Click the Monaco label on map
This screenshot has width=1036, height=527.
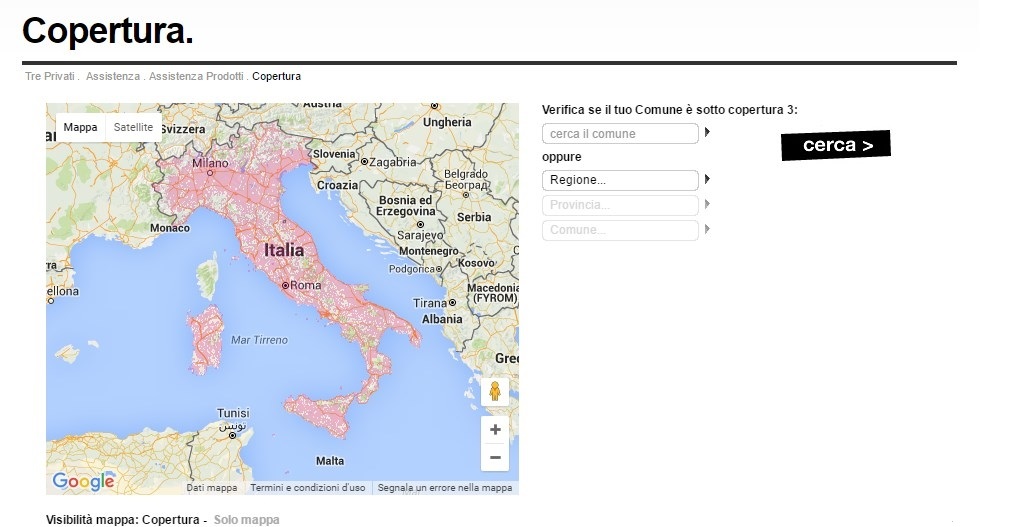170,228
